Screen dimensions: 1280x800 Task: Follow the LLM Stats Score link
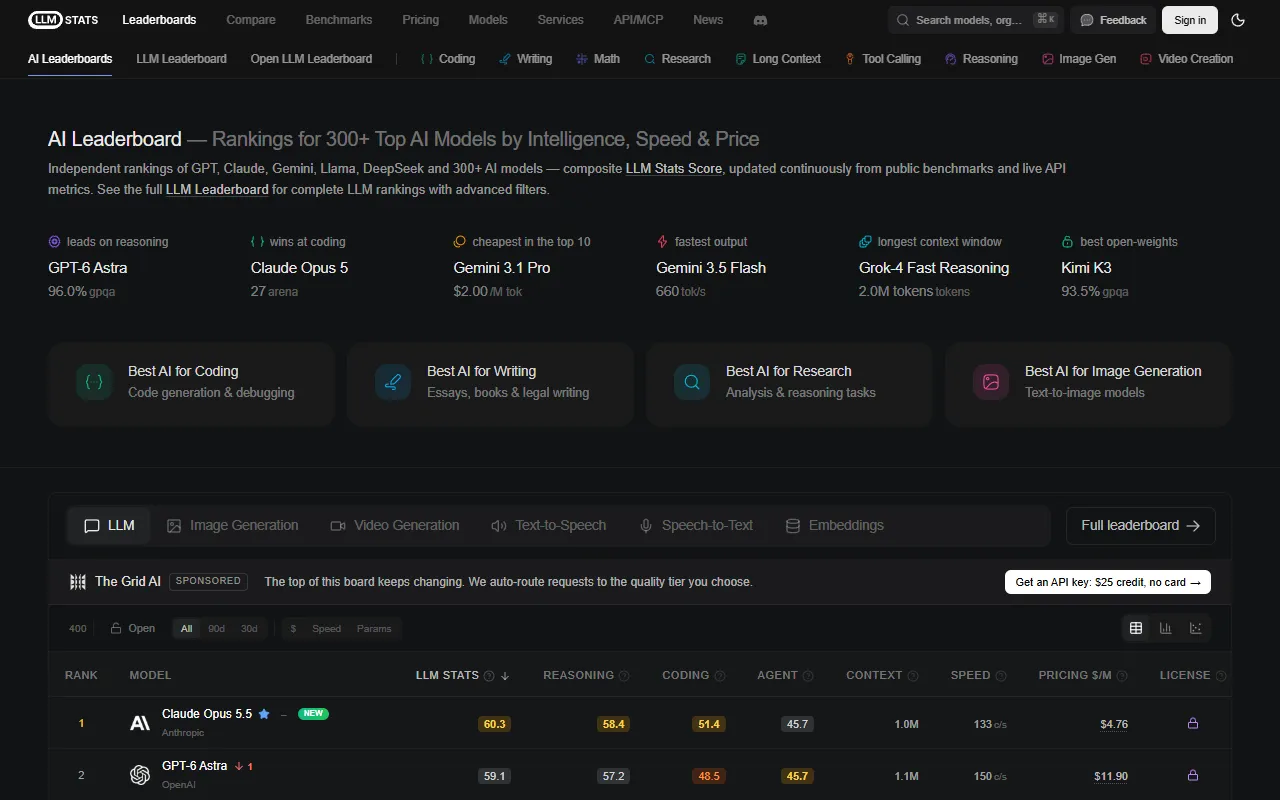coord(674,168)
